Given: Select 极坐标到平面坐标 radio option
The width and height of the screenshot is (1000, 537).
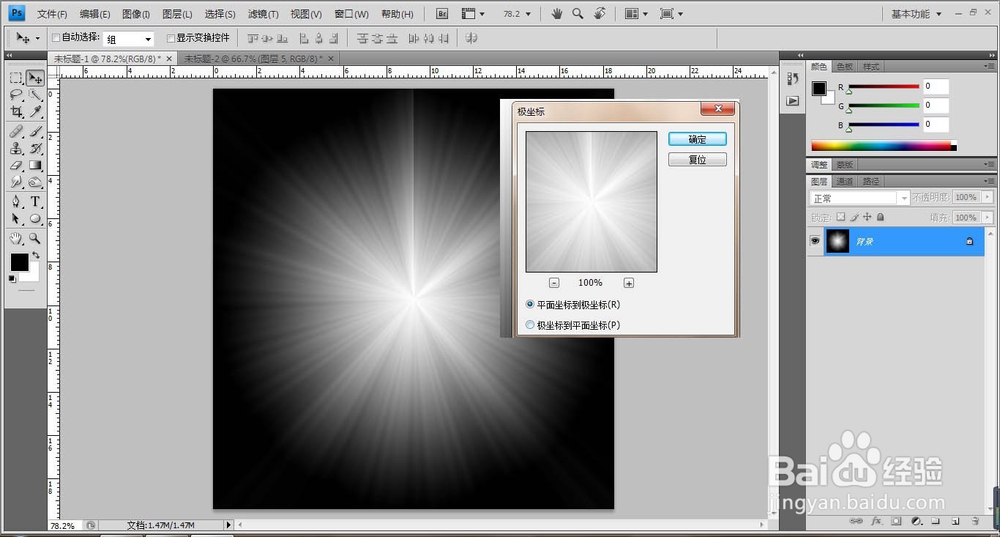Looking at the screenshot, I should tap(529, 325).
